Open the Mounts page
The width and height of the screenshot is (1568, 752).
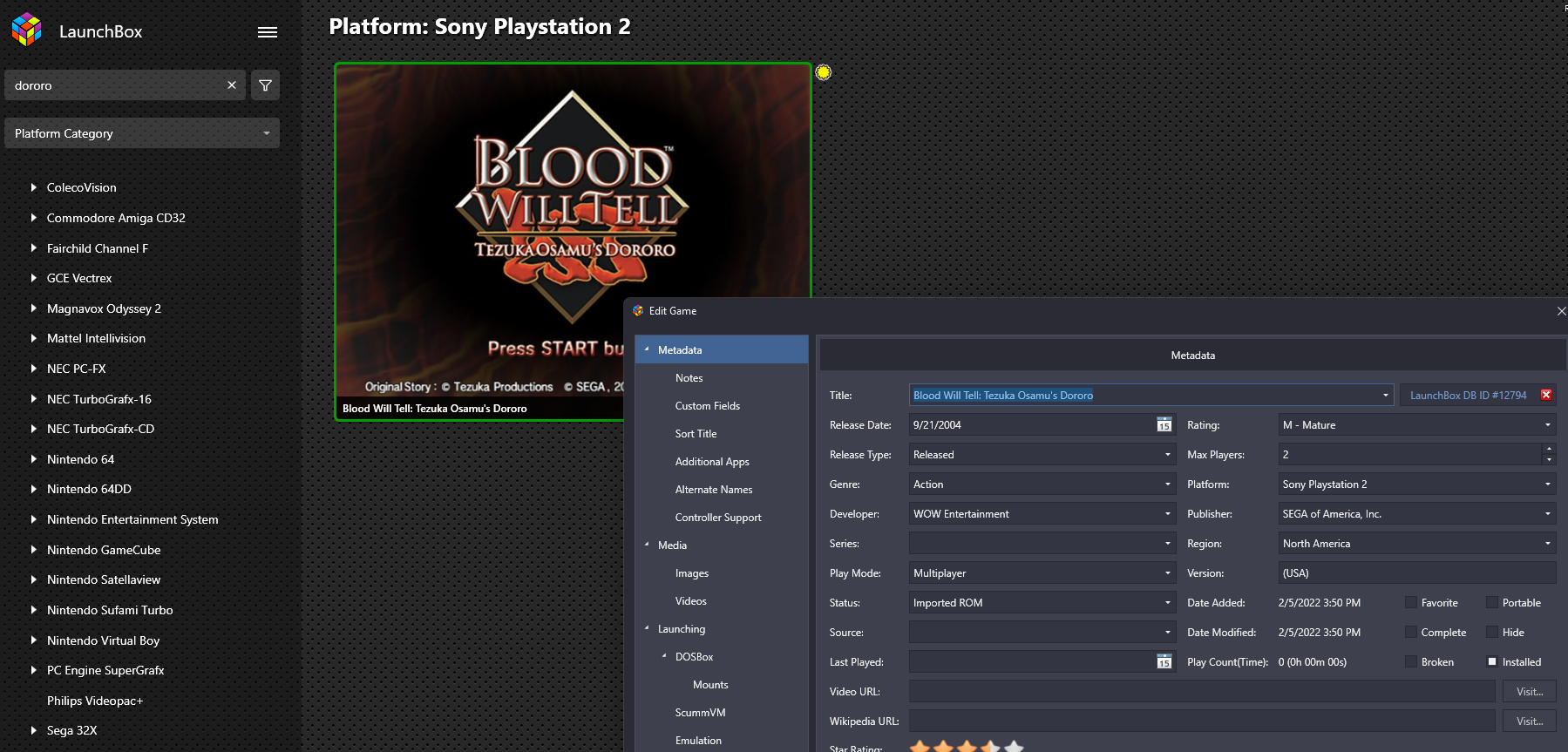710,685
